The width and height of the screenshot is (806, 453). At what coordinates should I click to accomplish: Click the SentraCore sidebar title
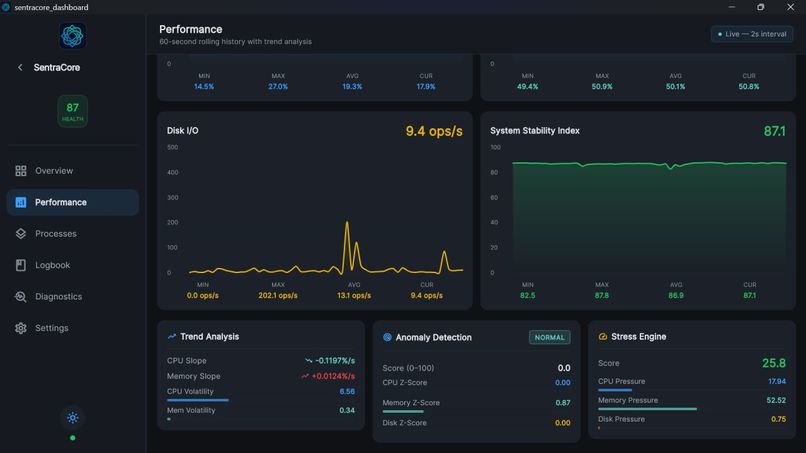coord(57,67)
